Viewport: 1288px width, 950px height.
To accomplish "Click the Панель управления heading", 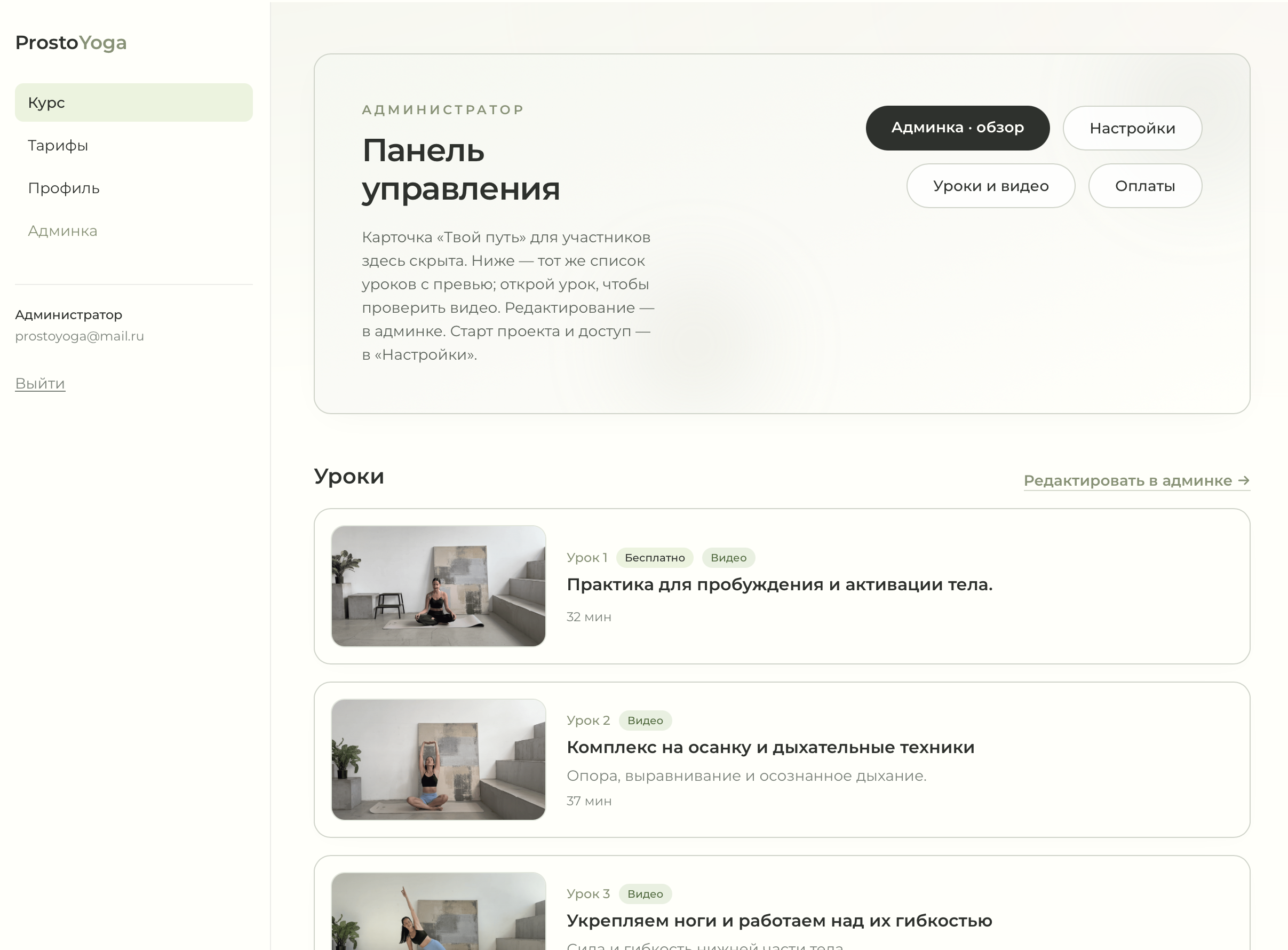I will pyautogui.click(x=460, y=170).
